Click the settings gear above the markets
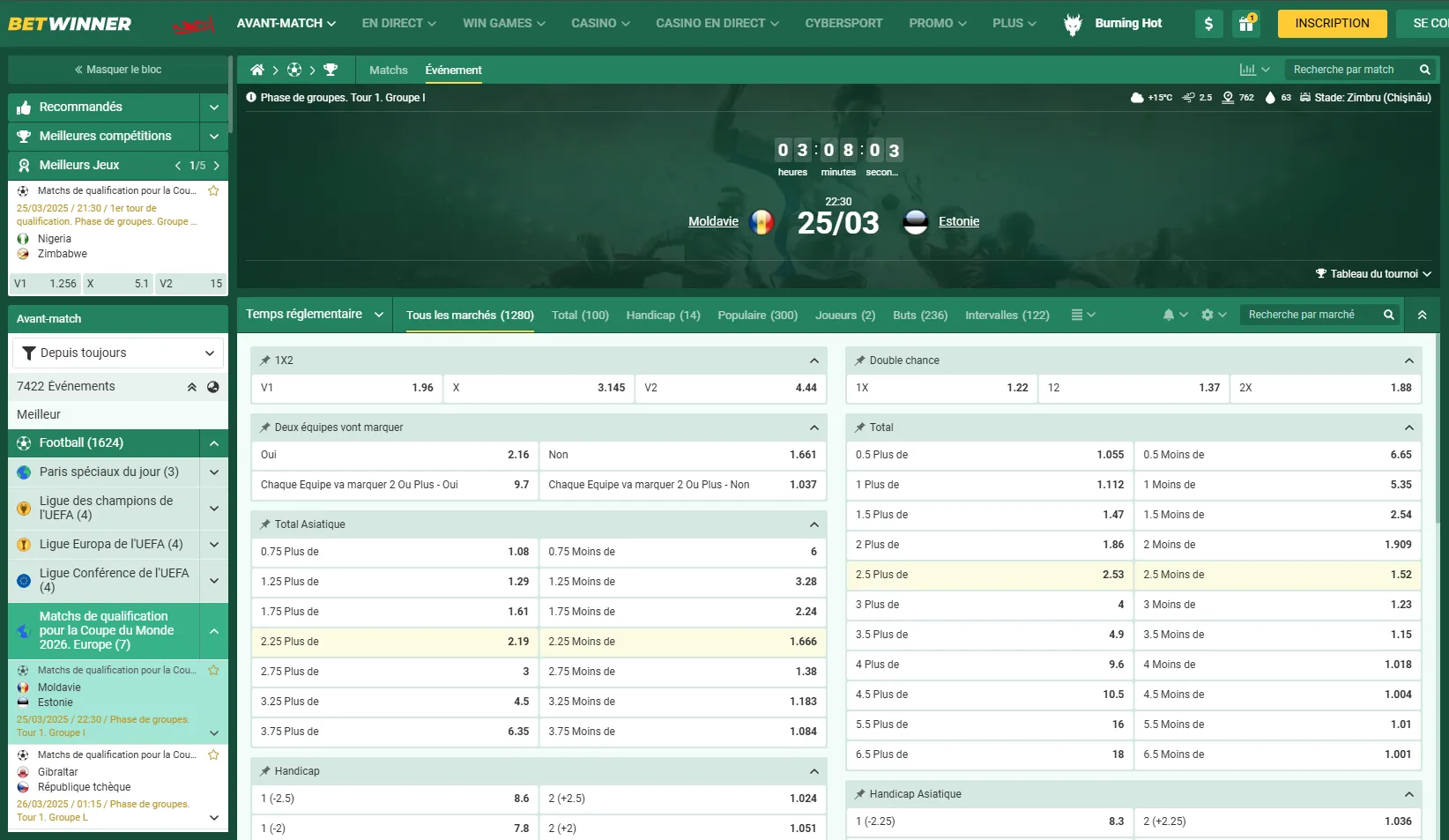Viewport: 1449px width, 840px height. [1207, 315]
